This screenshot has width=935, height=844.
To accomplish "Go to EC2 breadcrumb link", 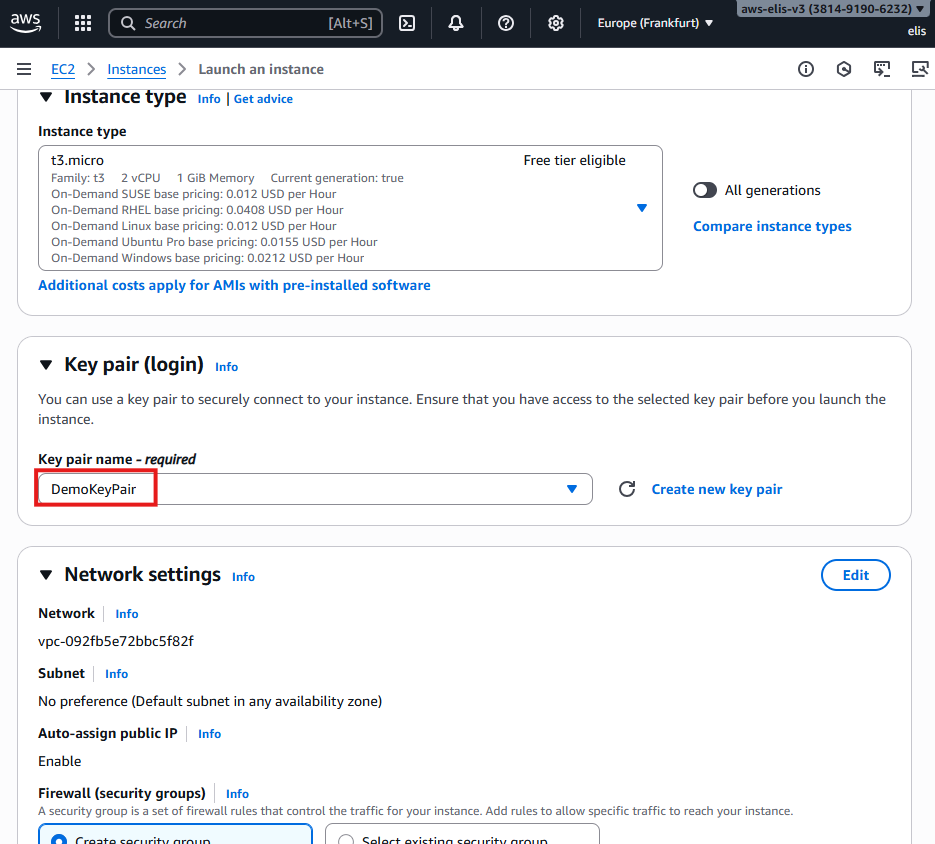I will point(63,69).
